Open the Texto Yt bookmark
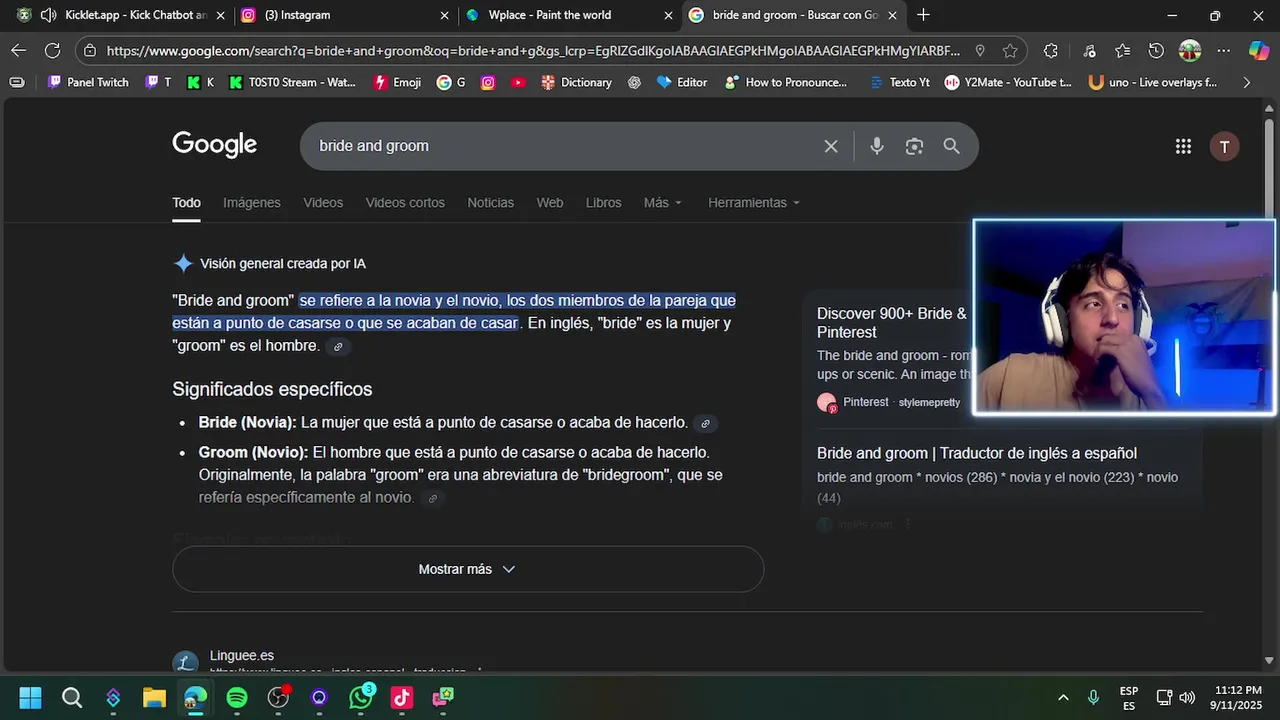This screenshot has height=720, width=1280. (x=900, y=82)
